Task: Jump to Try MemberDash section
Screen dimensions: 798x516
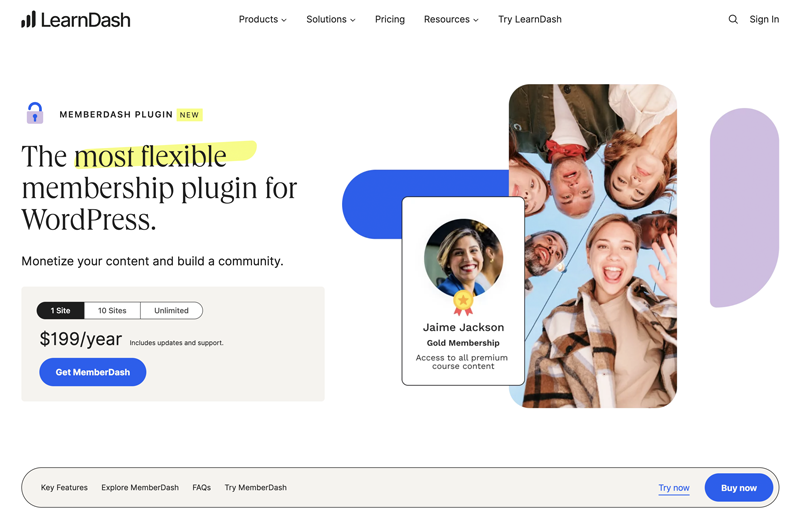Action: tap(255, 488)
